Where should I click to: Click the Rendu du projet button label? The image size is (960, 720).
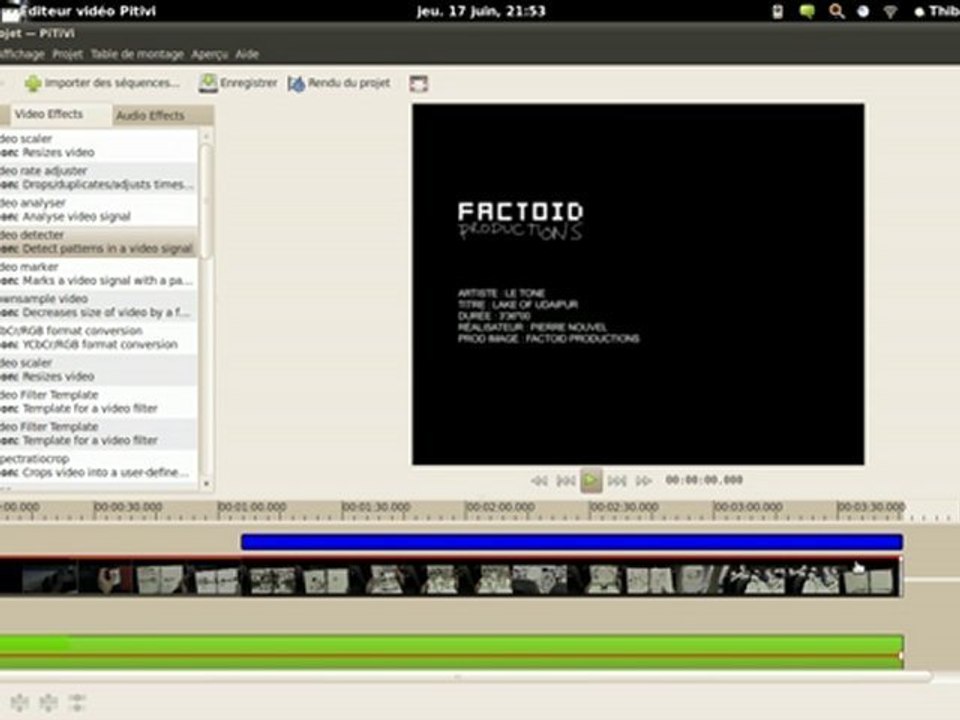[349, 83]
